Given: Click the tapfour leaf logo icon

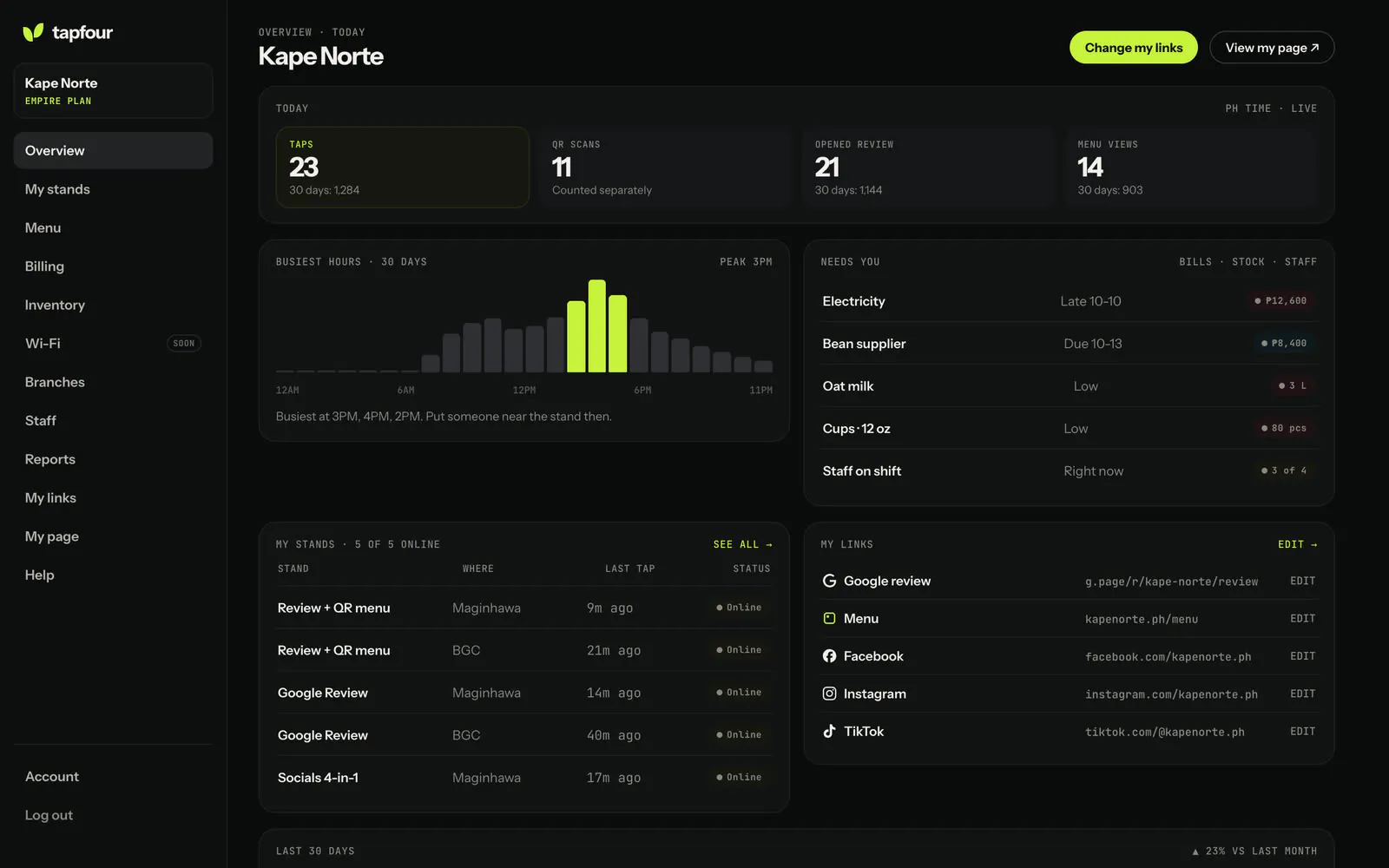Looking at the screenshot, I should point(33,33).
